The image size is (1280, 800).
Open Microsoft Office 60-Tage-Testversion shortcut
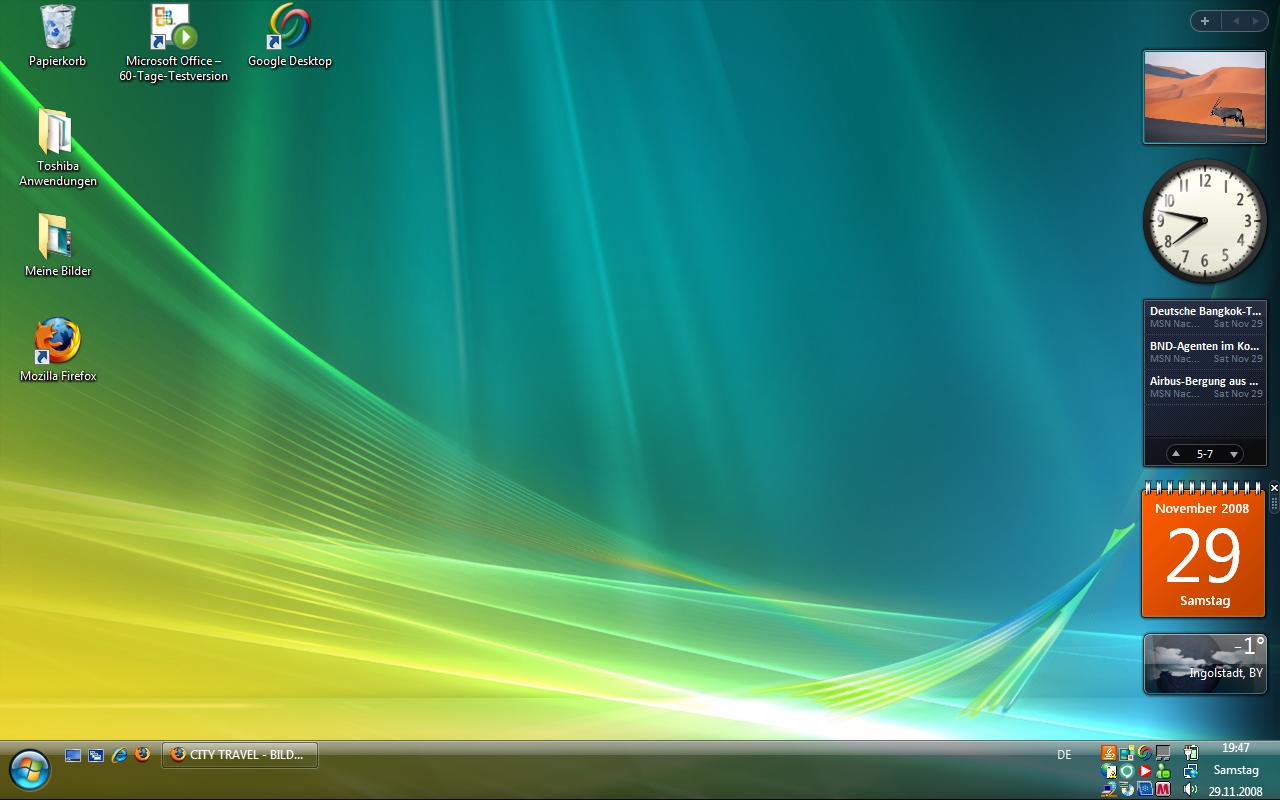click(x=174, y=28)
